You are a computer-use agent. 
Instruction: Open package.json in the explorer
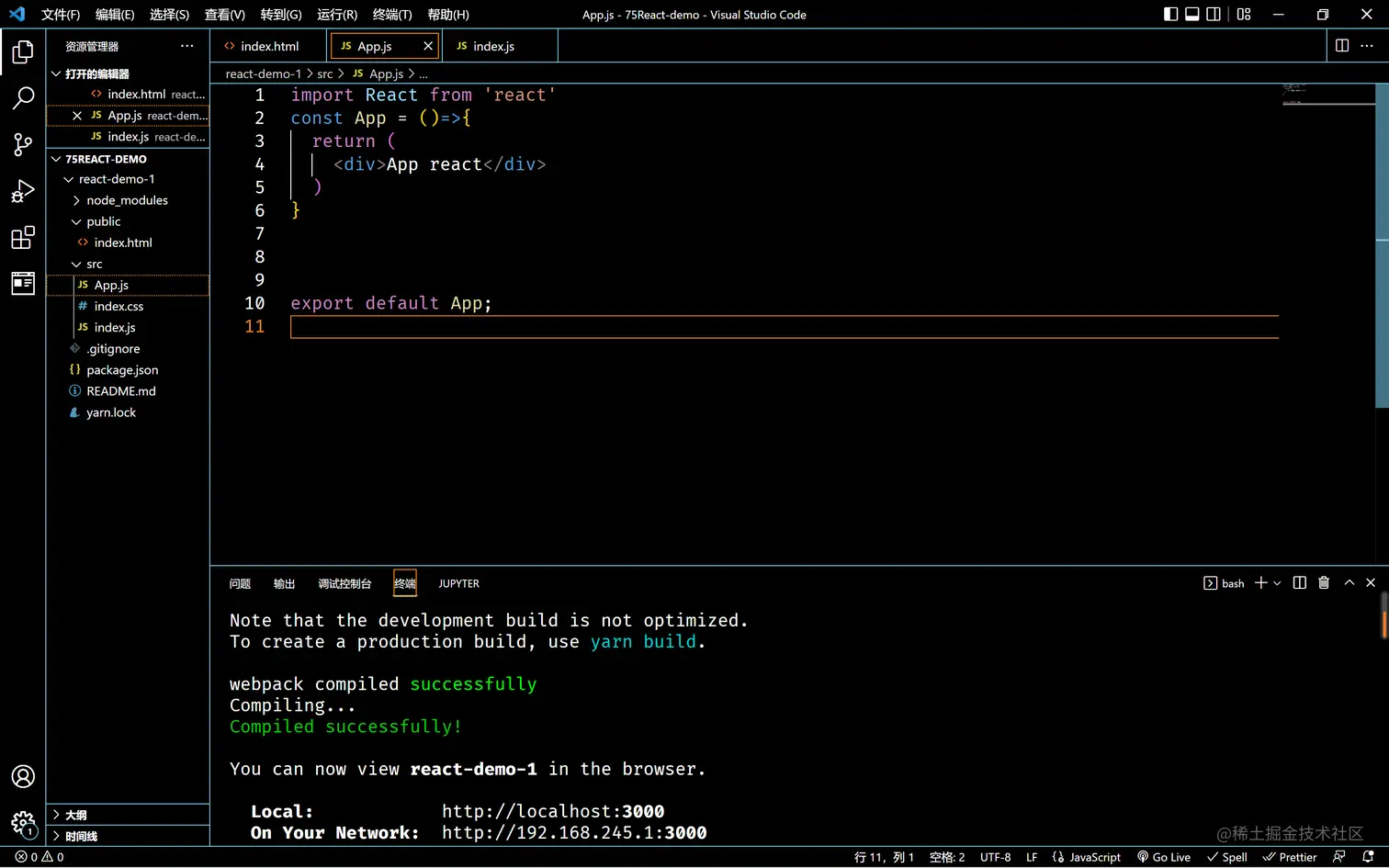[x=122, y=370]
